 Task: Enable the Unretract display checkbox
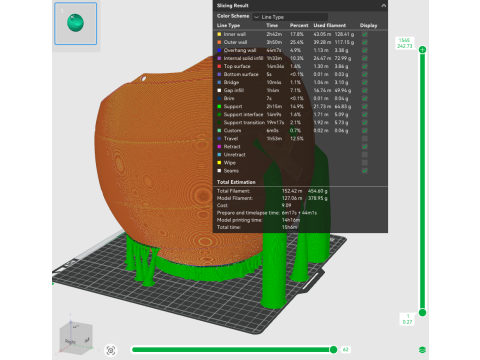pos(365,155)
